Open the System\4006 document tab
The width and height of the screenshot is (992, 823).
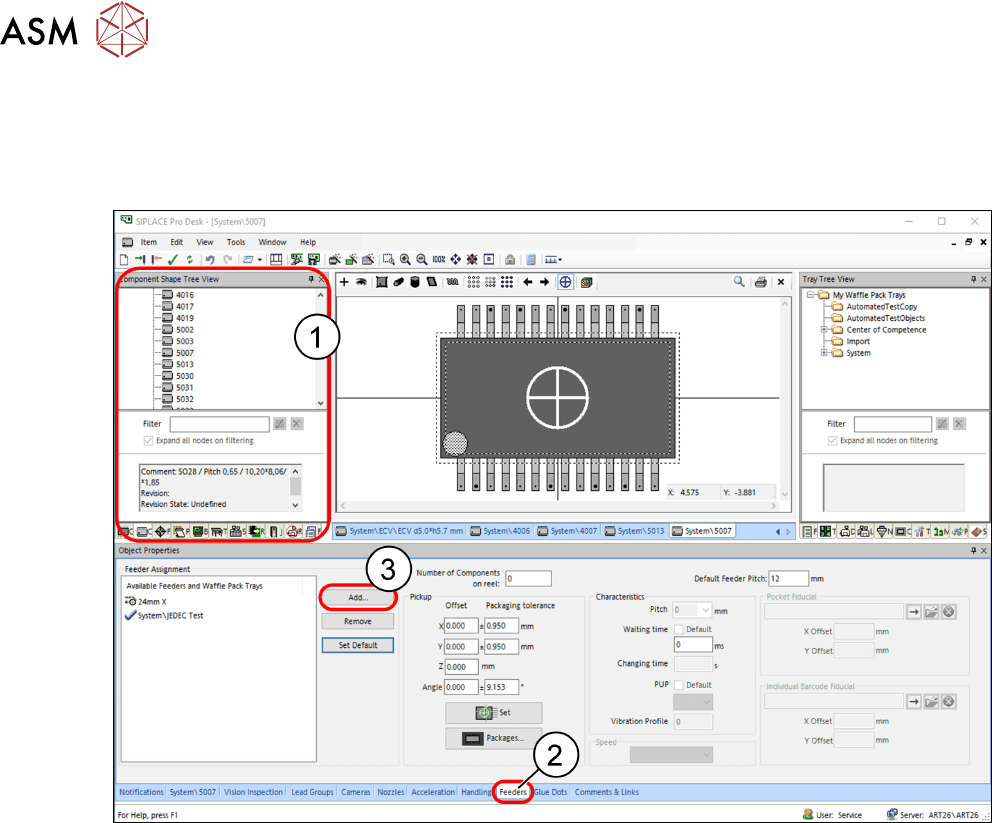point(500,531)
